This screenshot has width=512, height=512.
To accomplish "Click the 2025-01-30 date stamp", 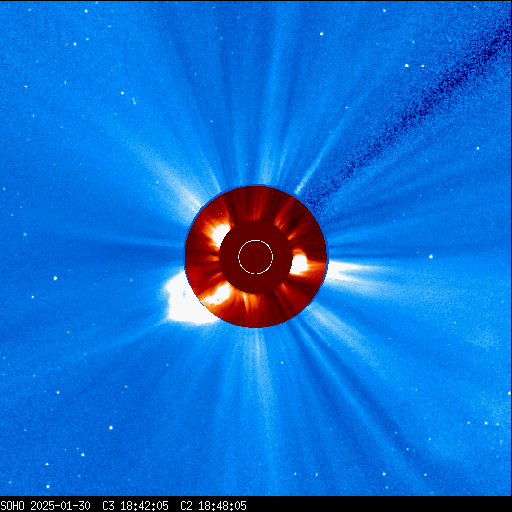I will (60, 506).
